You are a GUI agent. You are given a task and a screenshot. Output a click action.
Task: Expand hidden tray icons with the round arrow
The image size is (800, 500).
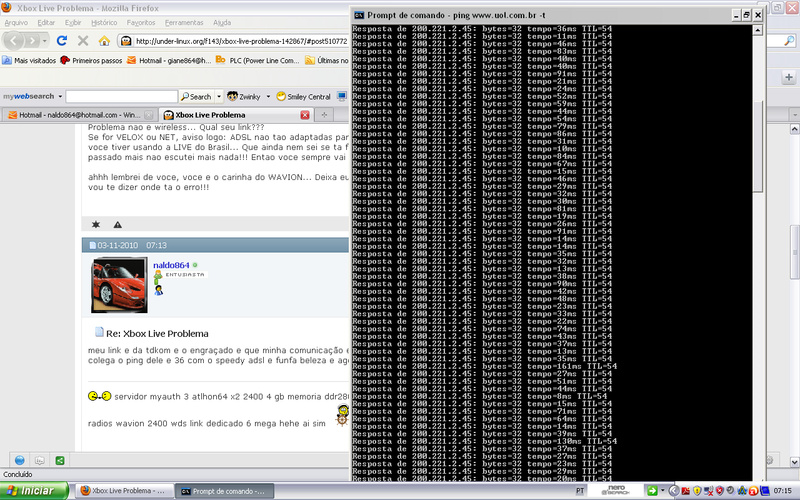point(673,491)
